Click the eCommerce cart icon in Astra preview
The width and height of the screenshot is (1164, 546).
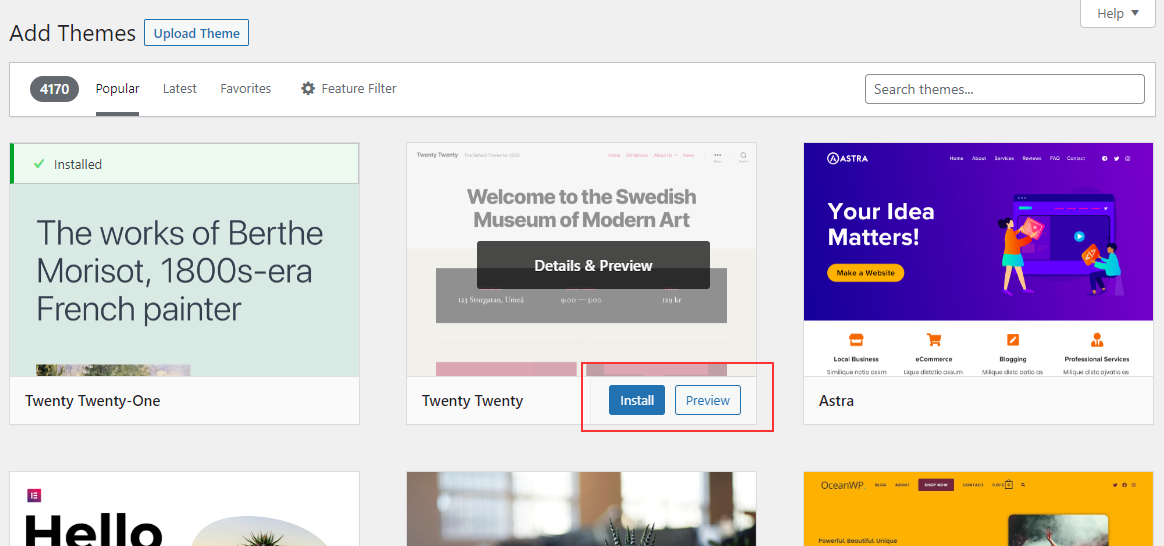[x=934, y=340]
